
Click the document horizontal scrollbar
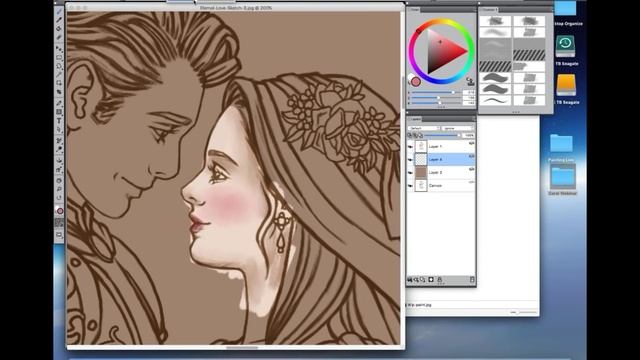pos(242,348)
